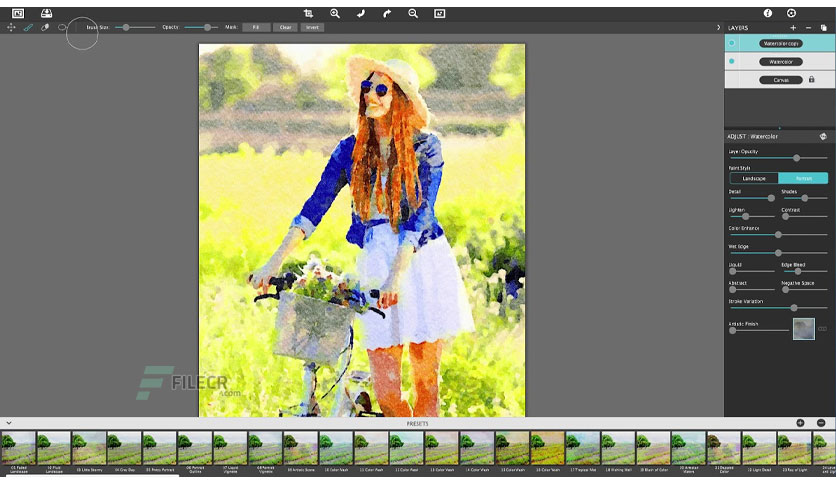Add a preset with the plus circle icon
Screen dimensions: 836x484
click(800, 423)
